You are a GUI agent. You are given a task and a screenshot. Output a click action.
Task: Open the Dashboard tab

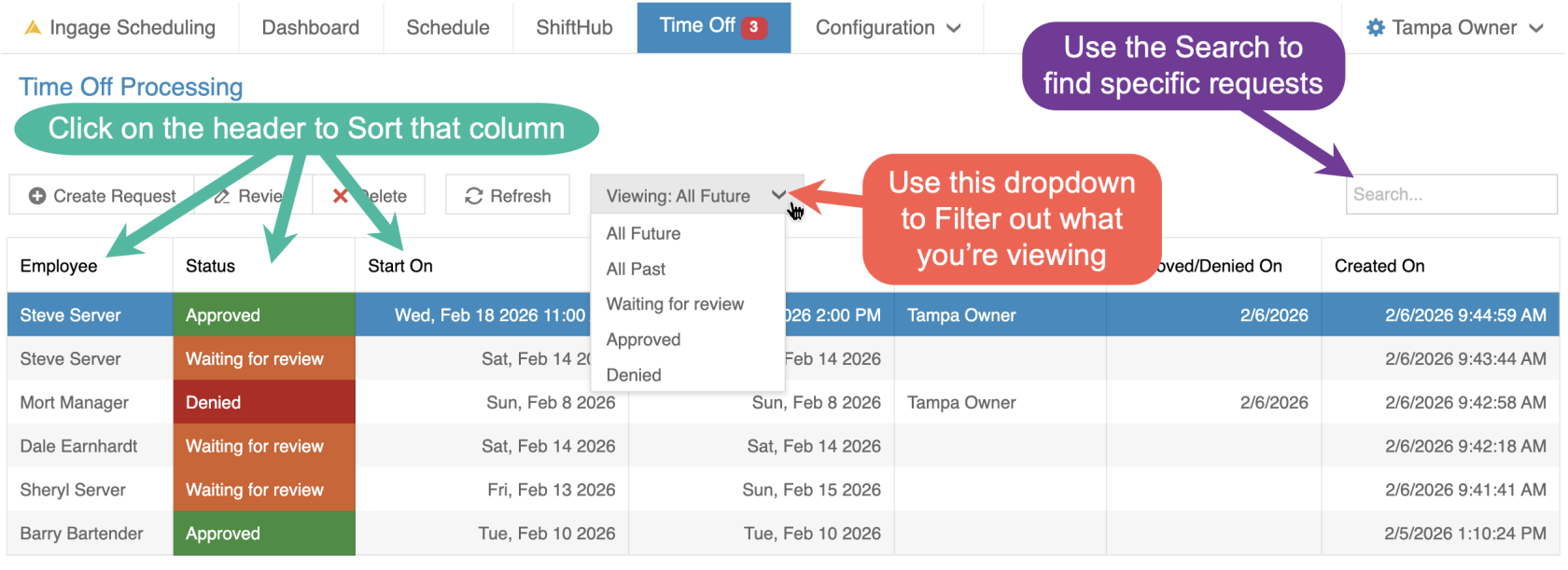click(311, 28)
